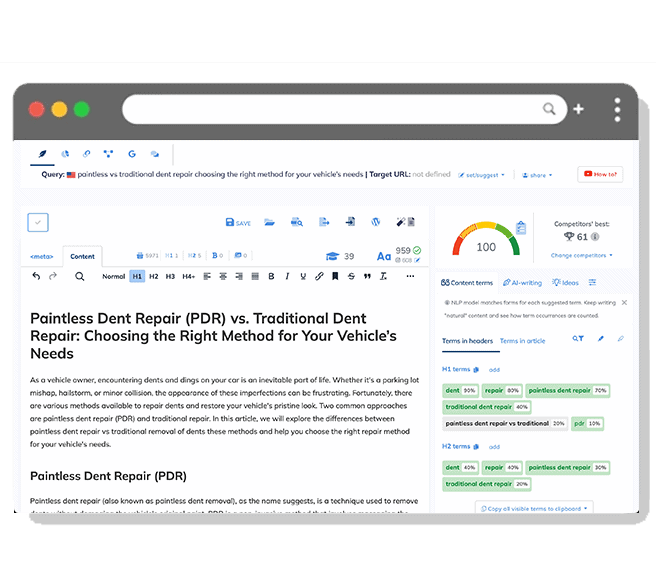Image resolution: width=656 pixels, height=587 pixels.
Task: Open the chat bubbles tab
Action: pyautogui.click(x=154, y=154)
